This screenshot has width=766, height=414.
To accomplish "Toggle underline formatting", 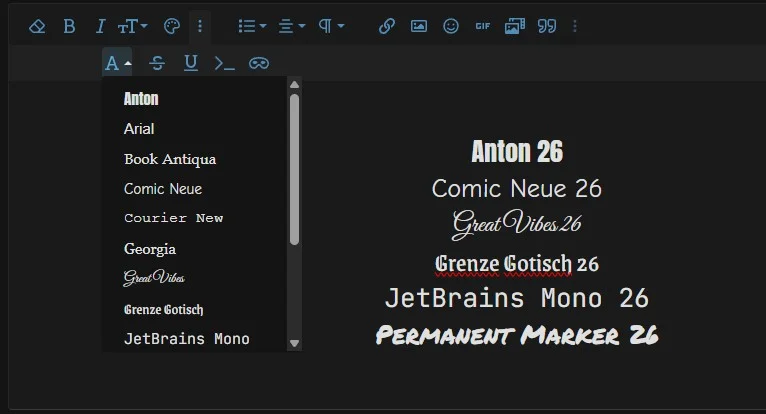I will tap(191, 63).
